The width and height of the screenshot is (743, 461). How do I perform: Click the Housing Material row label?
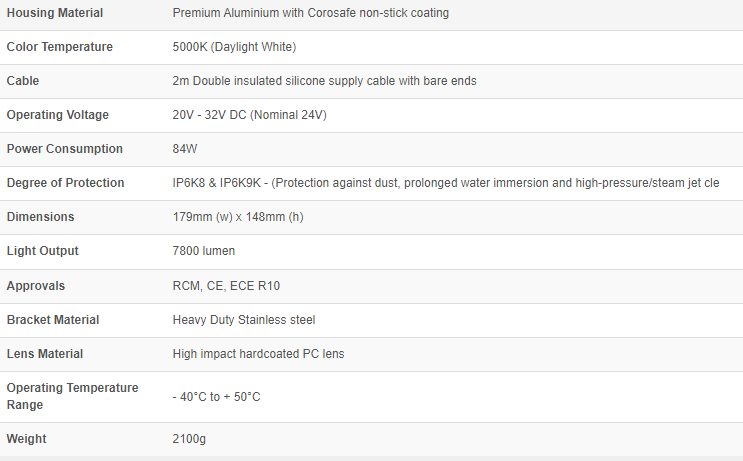click(54, 13)
